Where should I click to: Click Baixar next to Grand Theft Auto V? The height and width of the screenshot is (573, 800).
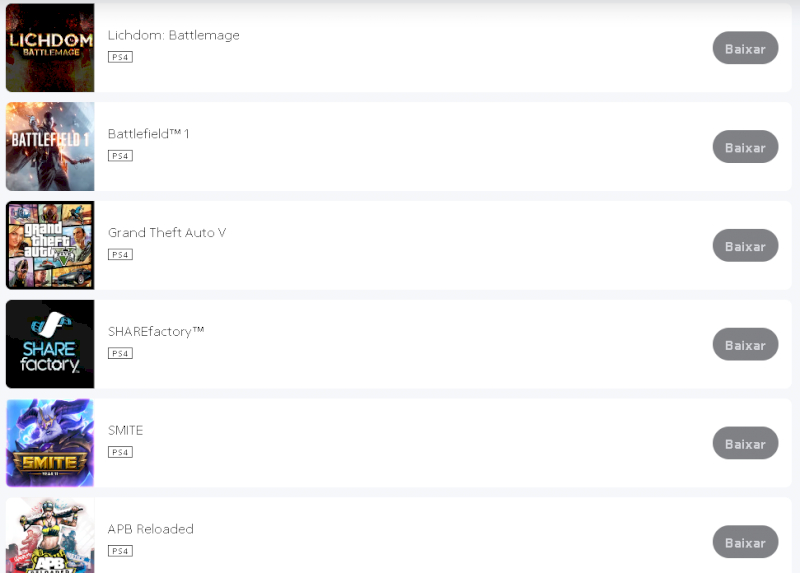pos(745,246)
